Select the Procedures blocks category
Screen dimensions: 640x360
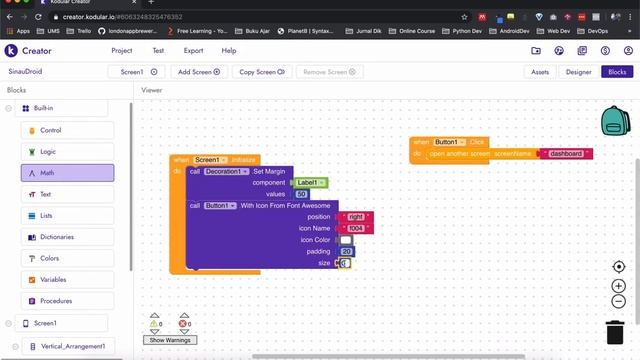(67, 301)
